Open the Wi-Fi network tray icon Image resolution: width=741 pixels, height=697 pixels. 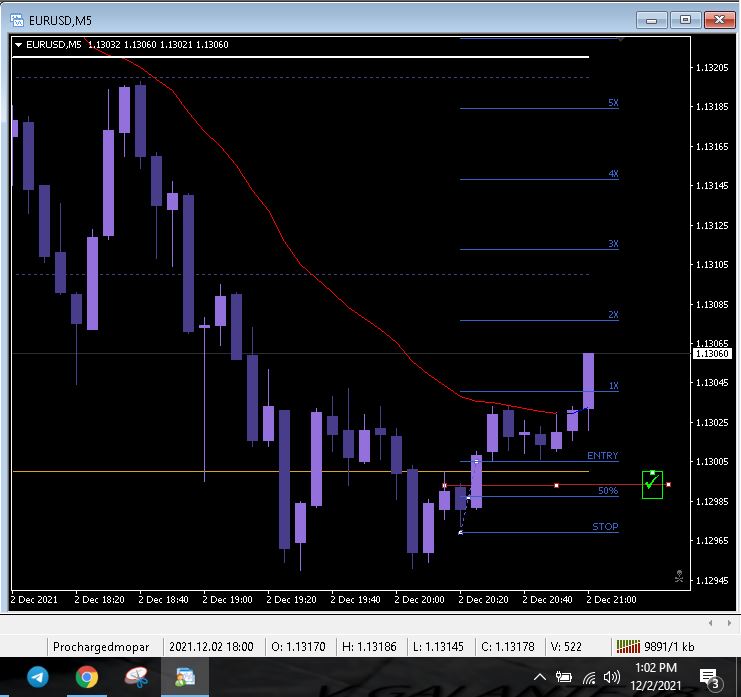(x=589, y=678)
